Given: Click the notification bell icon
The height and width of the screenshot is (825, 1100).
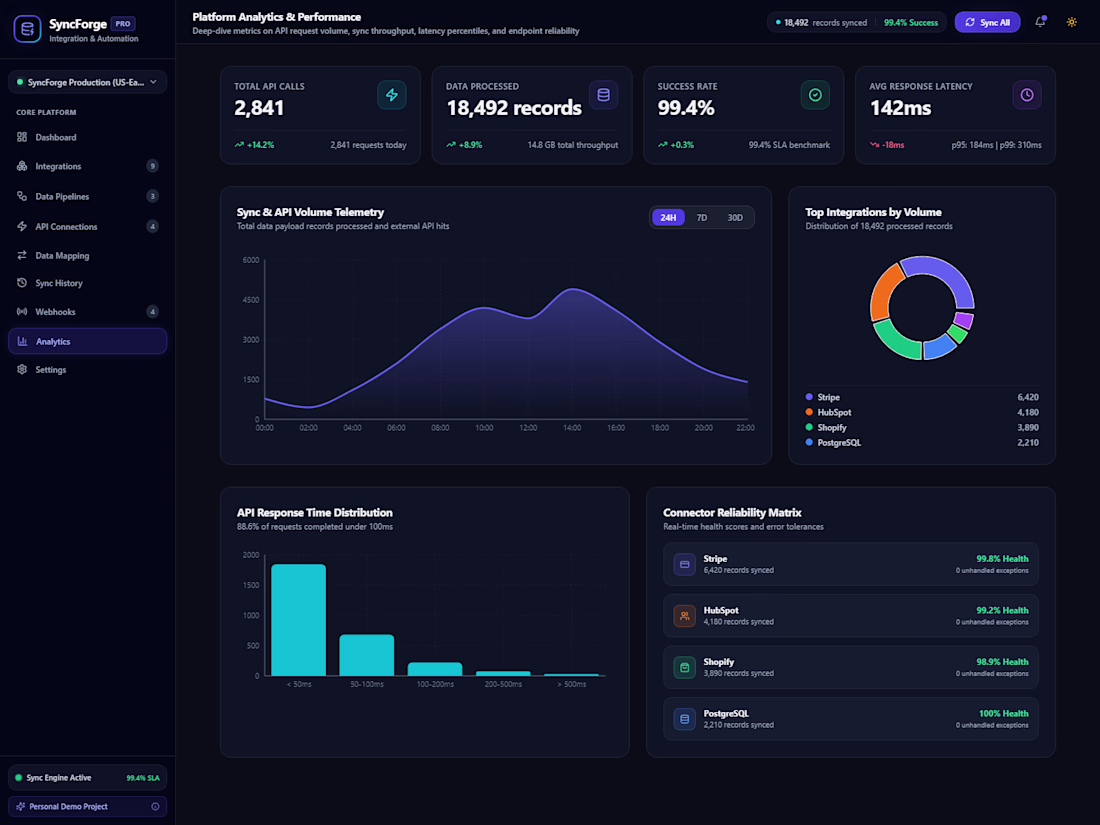Looking at the screenshot, I should pyautogui.click(x=1040, y=22).
